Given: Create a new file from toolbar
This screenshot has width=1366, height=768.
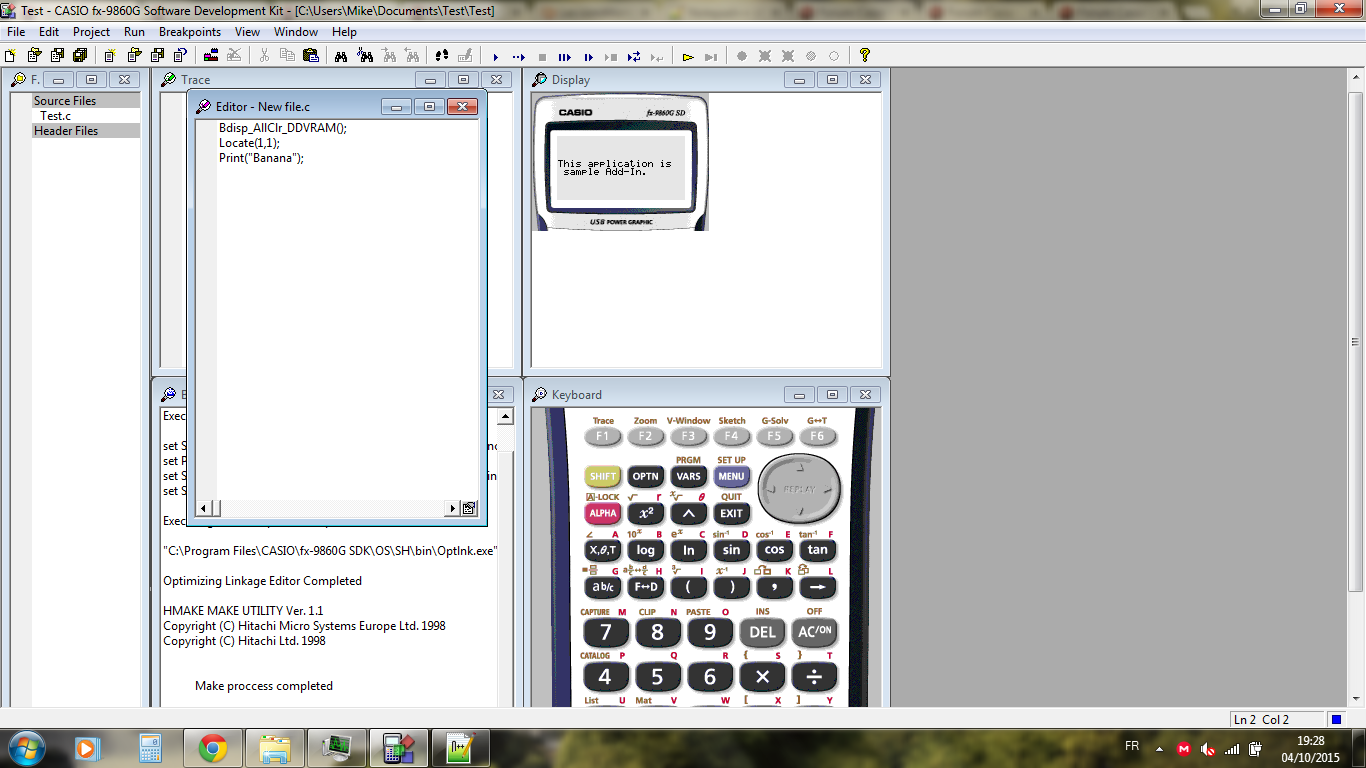Looking at the screenshot, I should point(11,56).
